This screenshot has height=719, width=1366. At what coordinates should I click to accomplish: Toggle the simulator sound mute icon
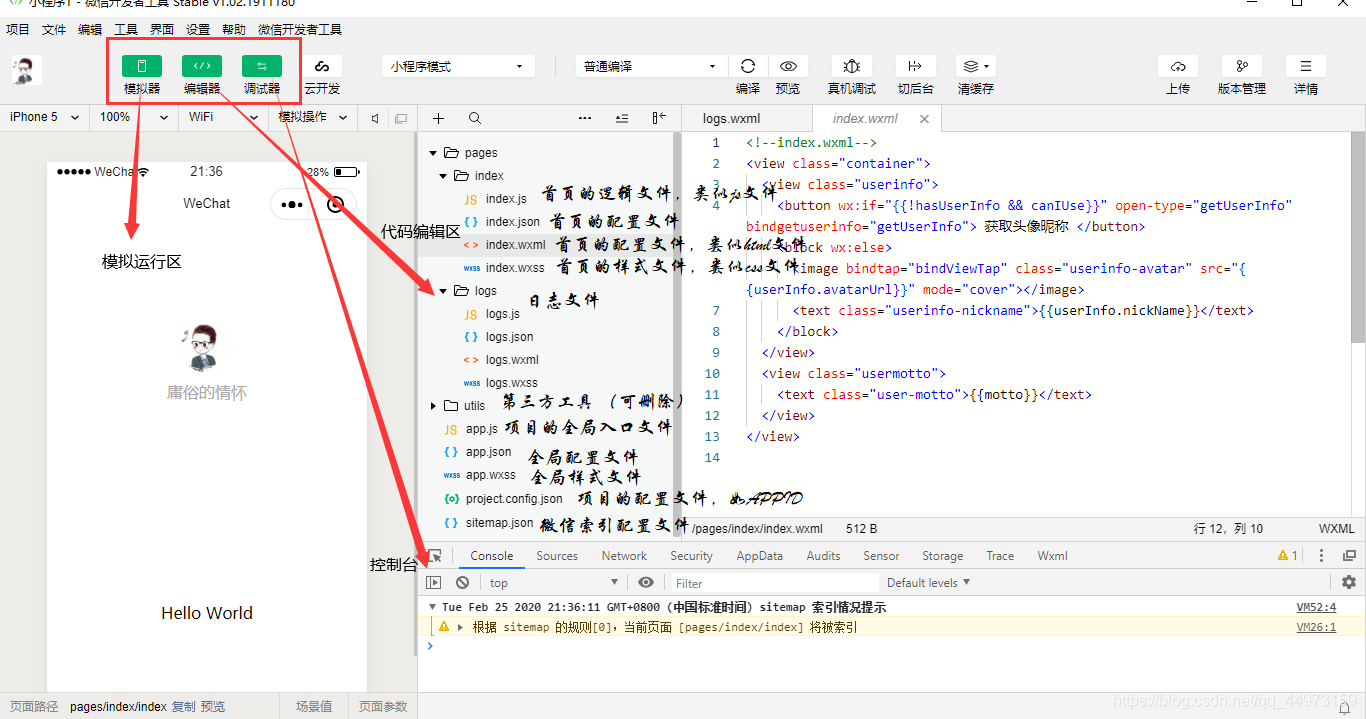pos(375,118)
